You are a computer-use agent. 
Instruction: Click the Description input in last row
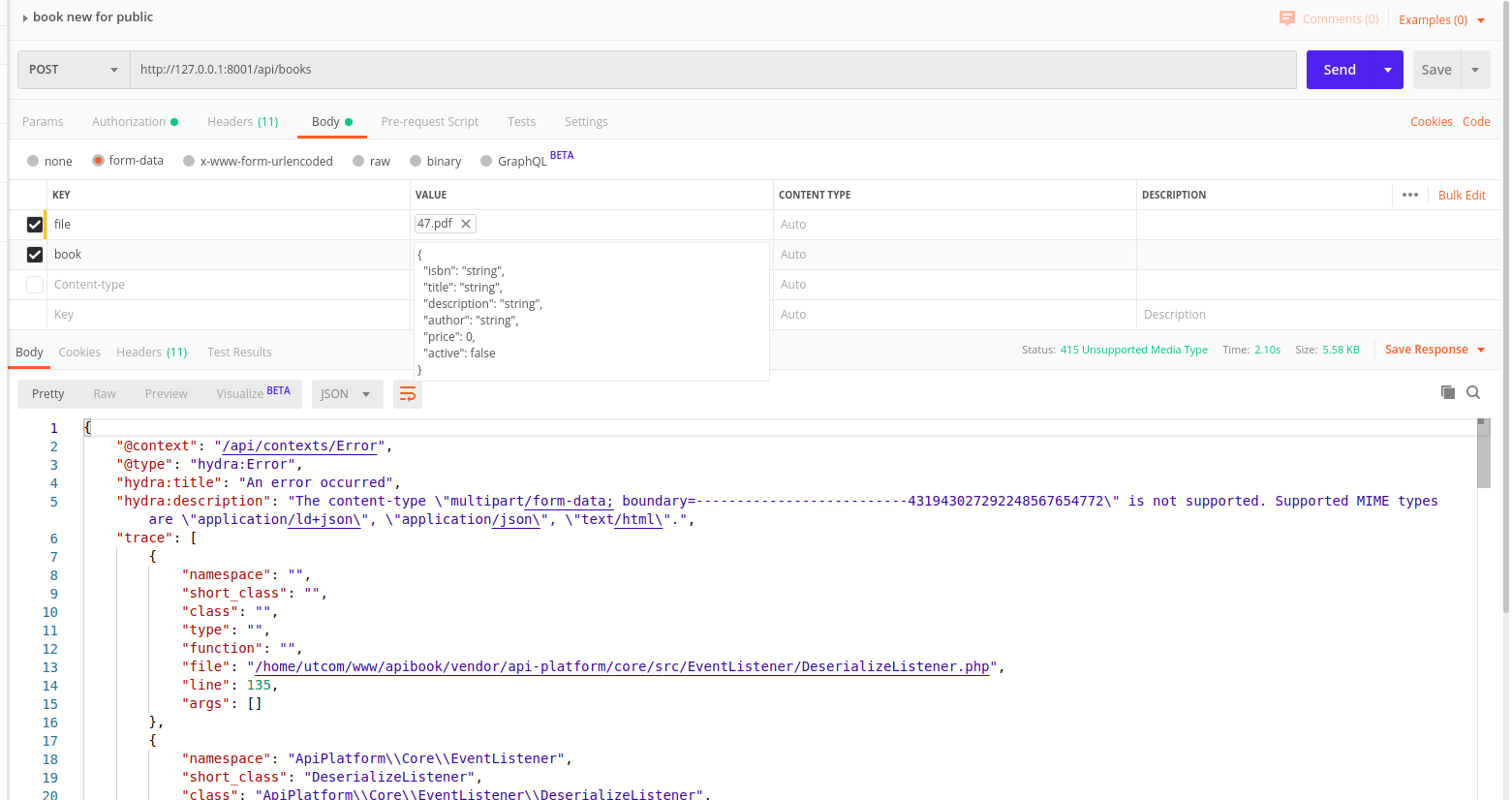[x=1318, y=315]
